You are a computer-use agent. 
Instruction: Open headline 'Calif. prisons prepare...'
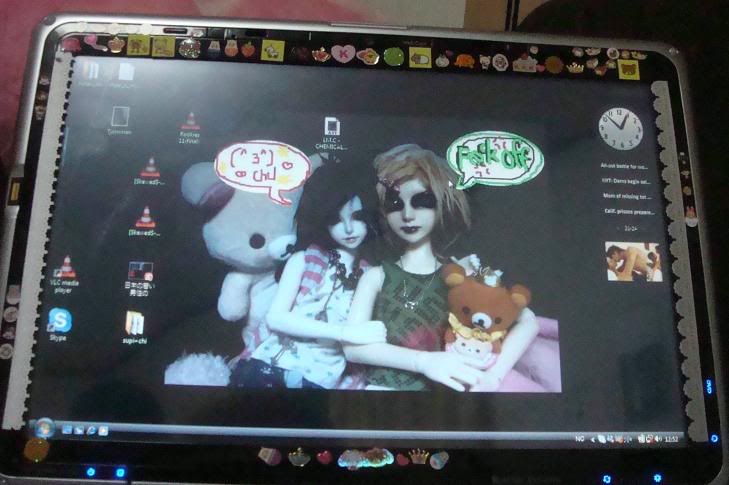[629, 212]
